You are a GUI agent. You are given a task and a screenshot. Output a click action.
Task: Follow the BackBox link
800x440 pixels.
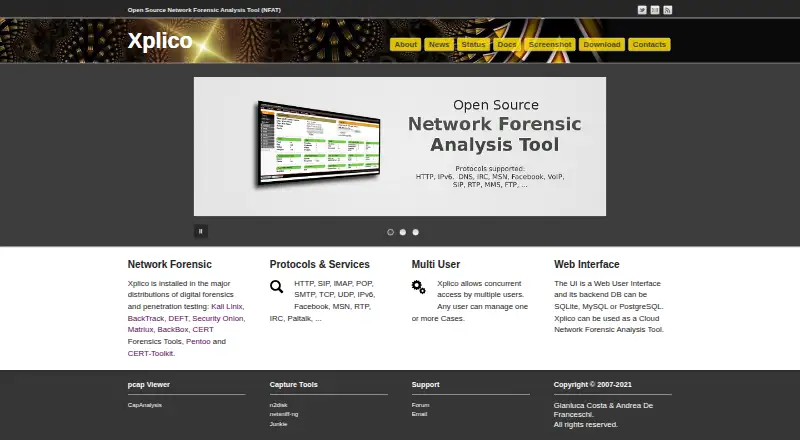(x=173, y=330)
